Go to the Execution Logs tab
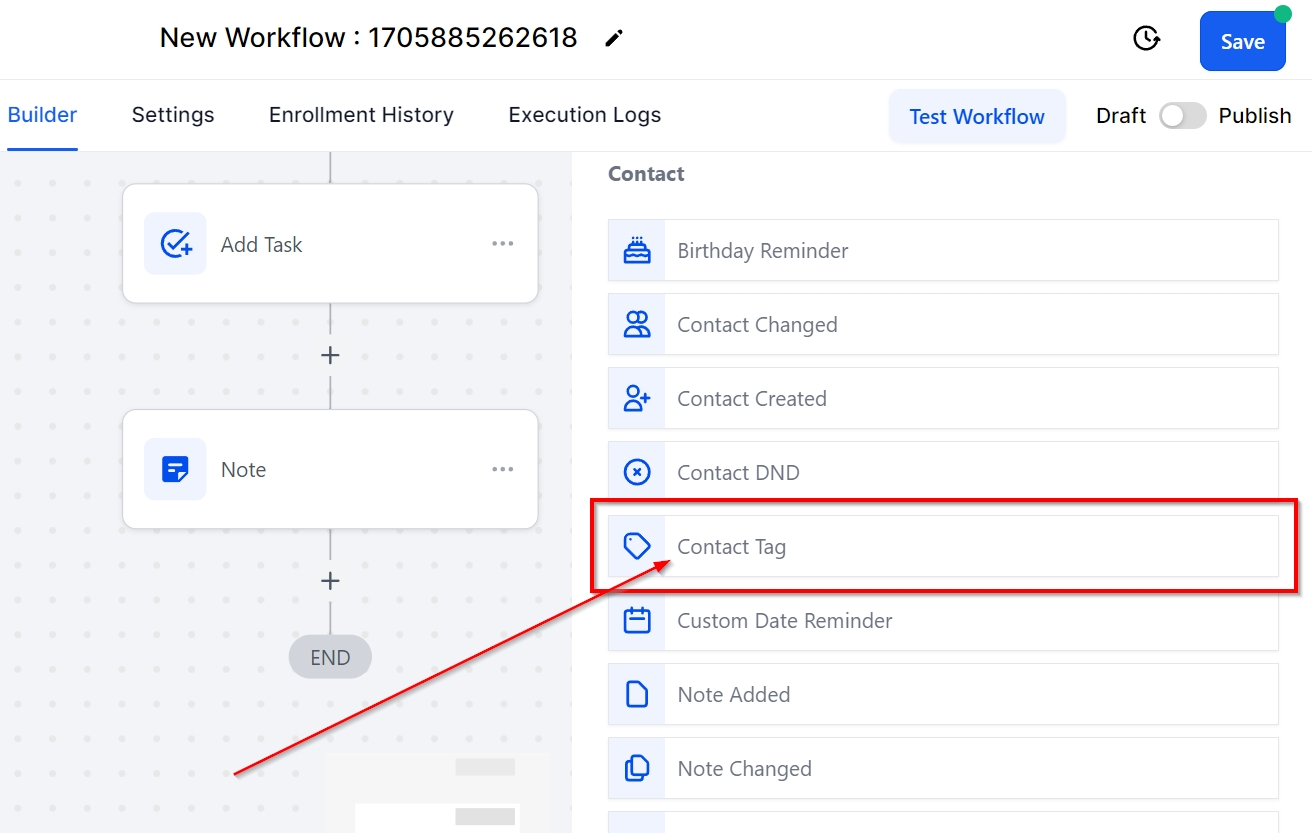 coord(584,115)
